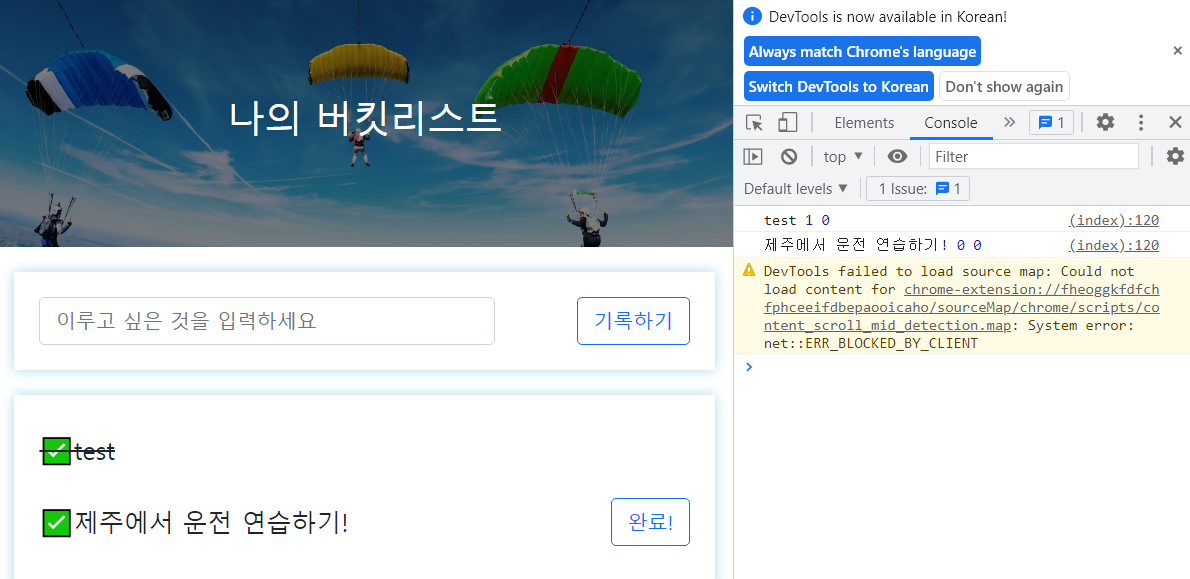
Task: Click the struck-through test item text
Action: (x=95, y=452)
